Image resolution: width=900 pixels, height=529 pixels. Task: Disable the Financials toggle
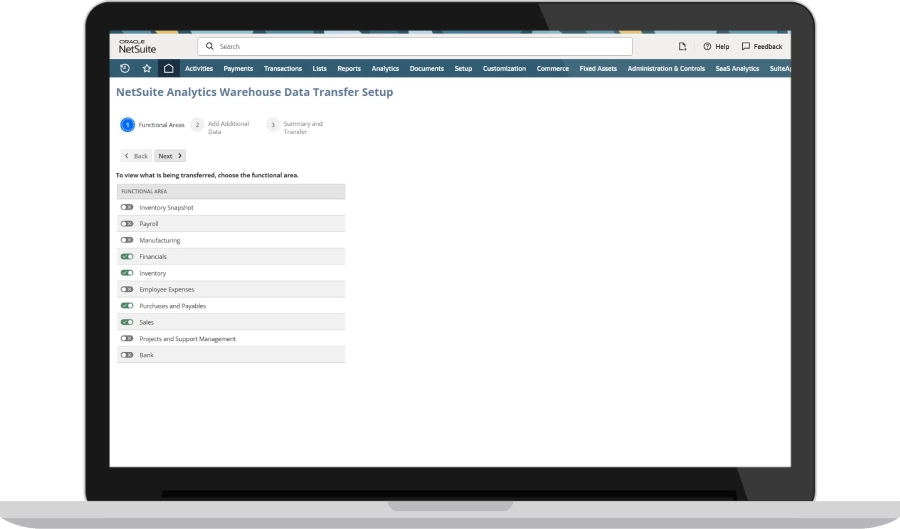[x=127, y=257]
